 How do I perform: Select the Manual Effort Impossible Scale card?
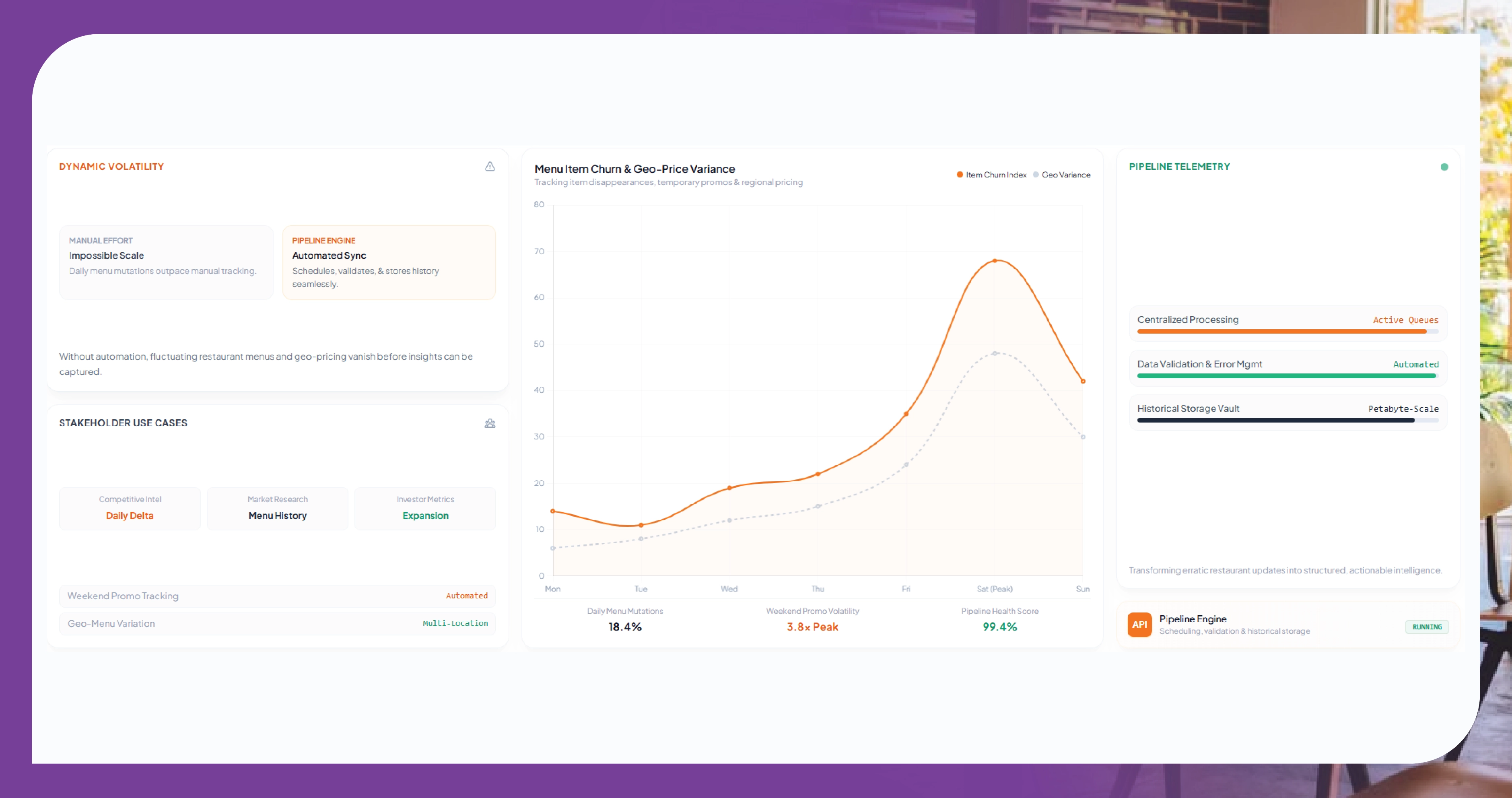tap(166, 262)
